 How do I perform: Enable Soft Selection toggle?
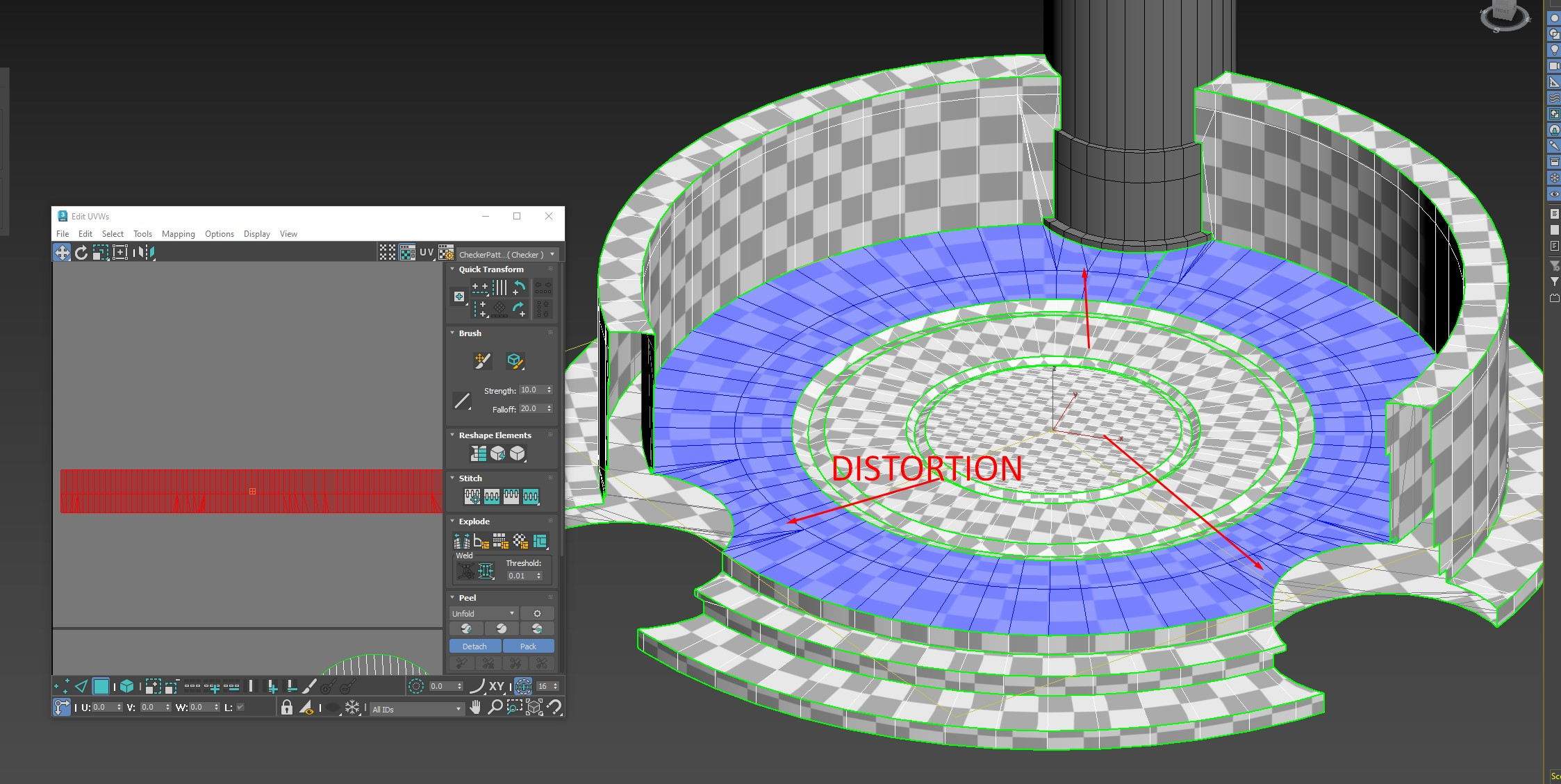(416, 686)
